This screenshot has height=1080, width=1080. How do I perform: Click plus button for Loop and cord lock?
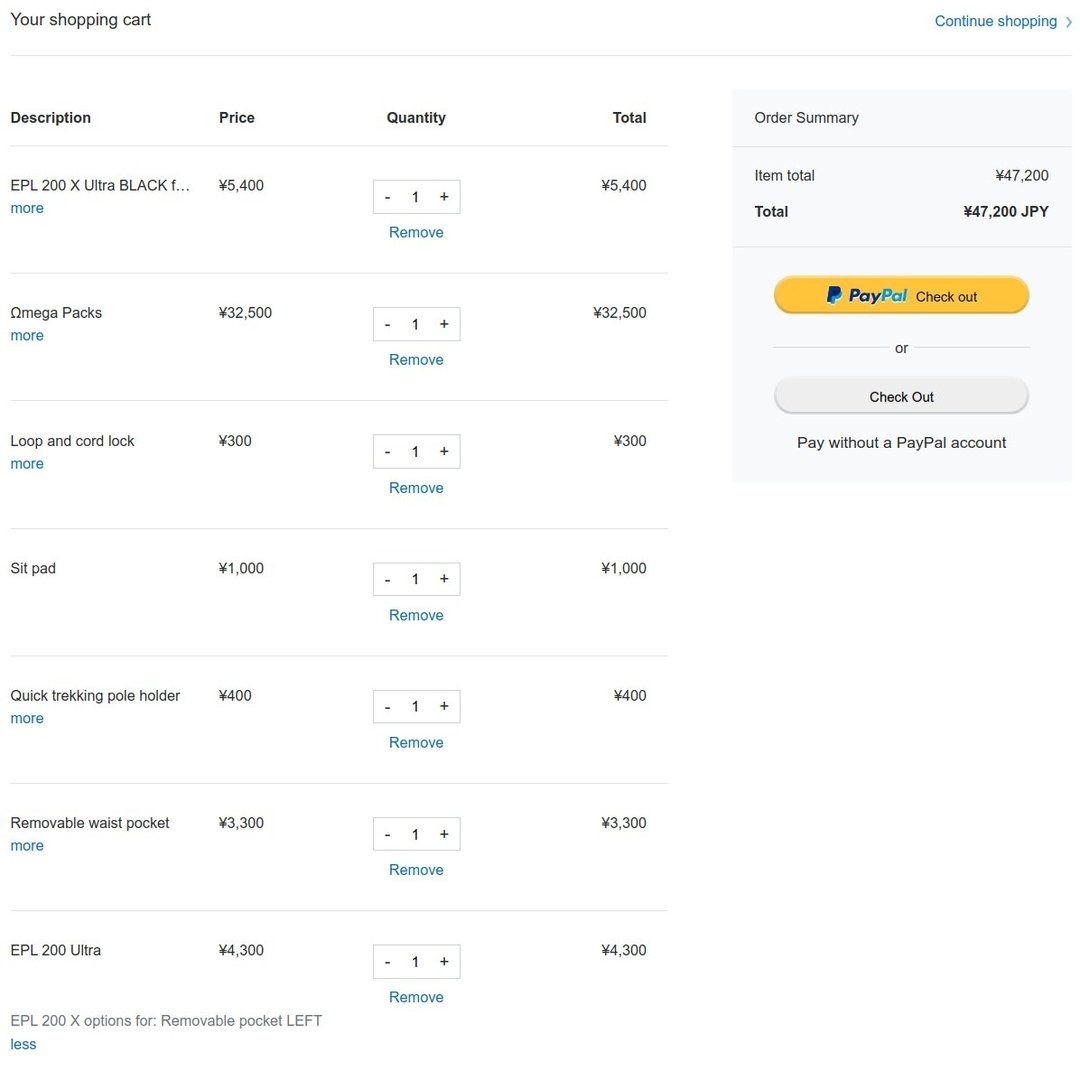444,452
